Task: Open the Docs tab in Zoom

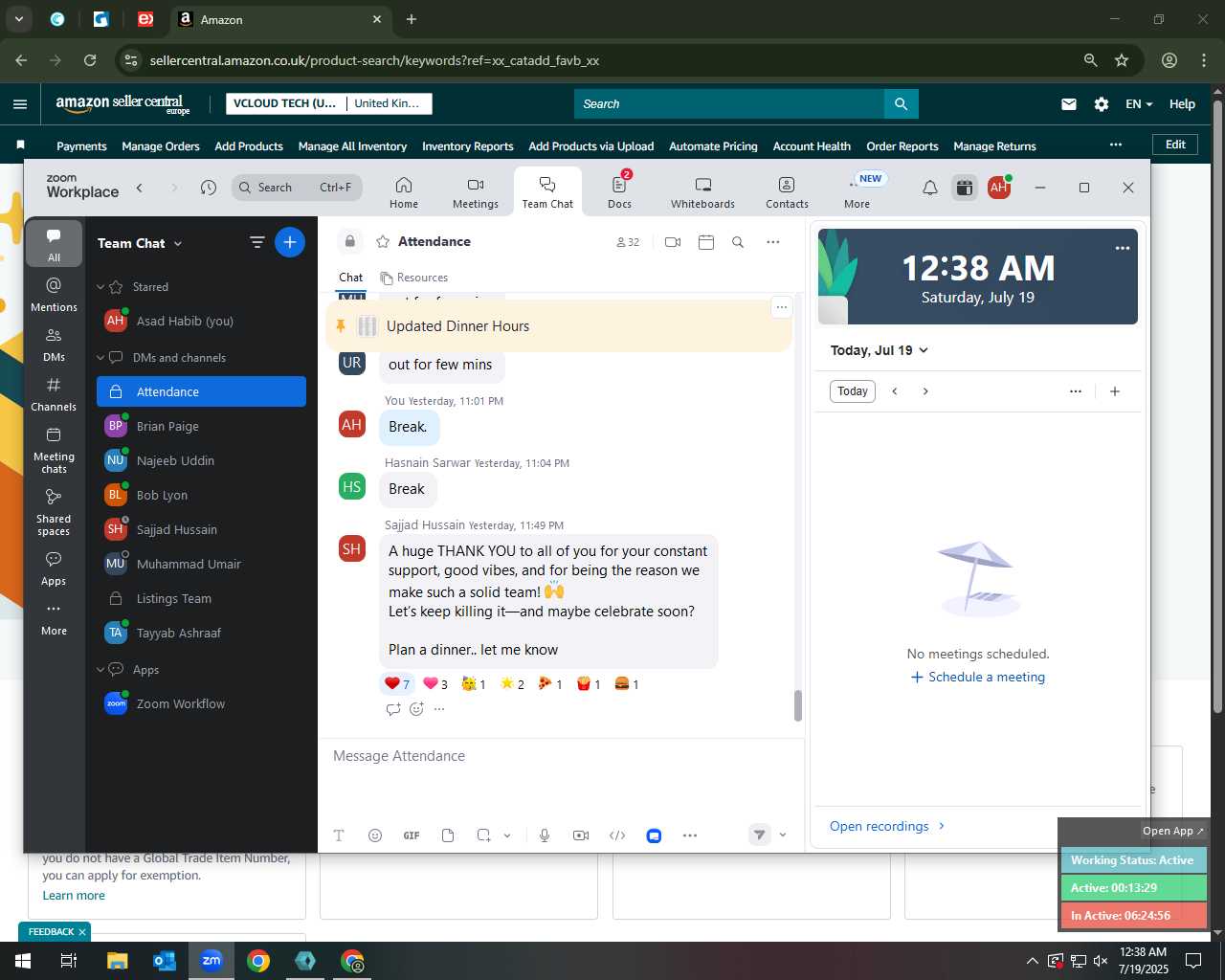Action: pyautogui.click(x=620, y=191)
